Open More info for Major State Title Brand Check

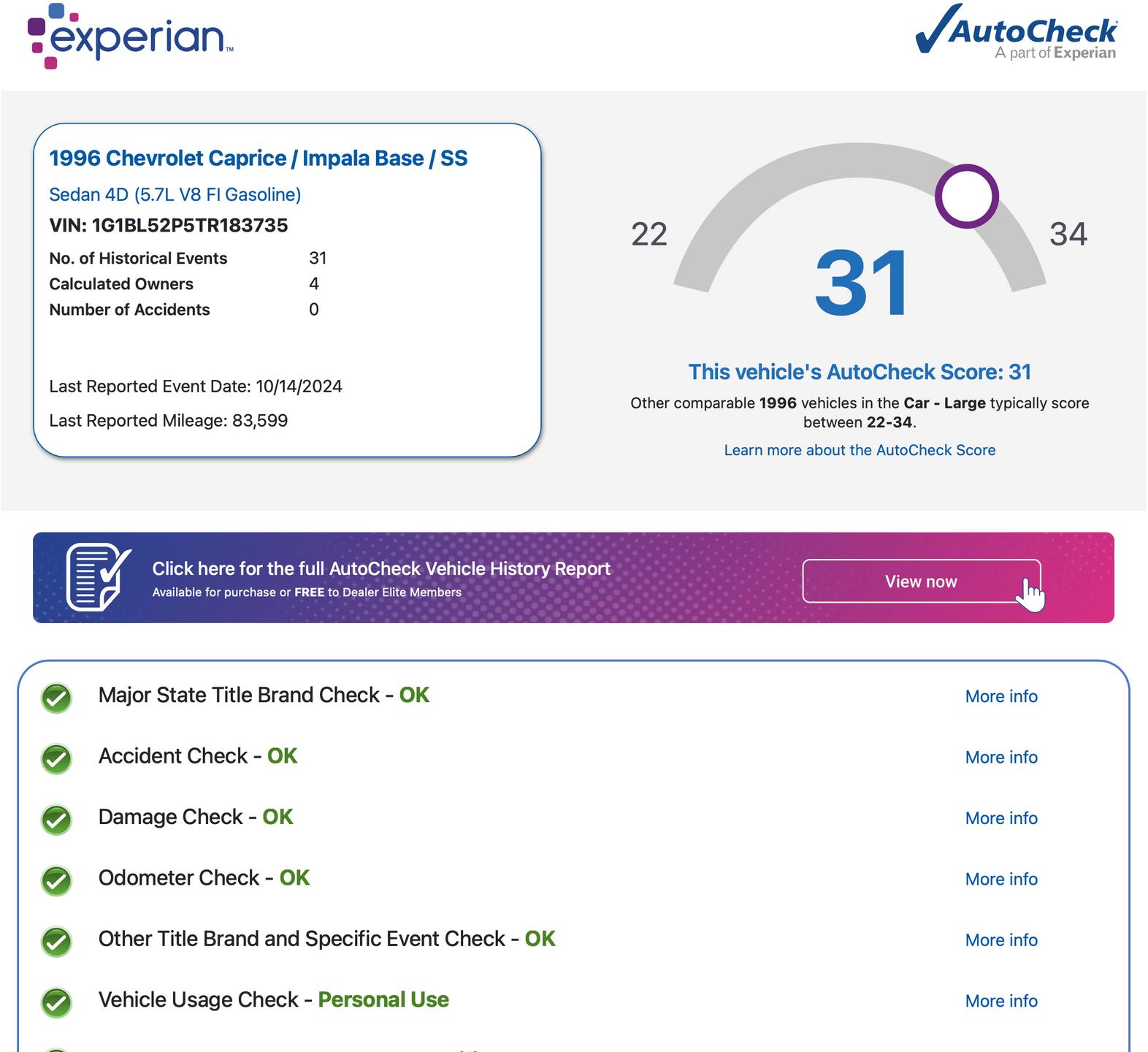click(1000, 696)
